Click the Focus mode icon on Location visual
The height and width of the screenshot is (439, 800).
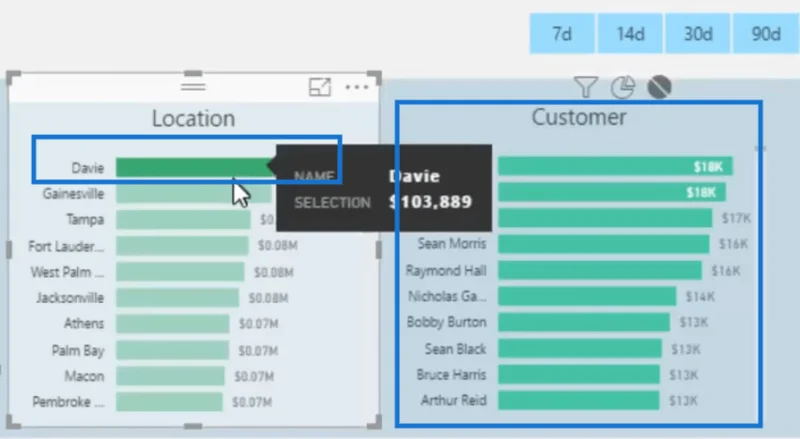[320, 87]
